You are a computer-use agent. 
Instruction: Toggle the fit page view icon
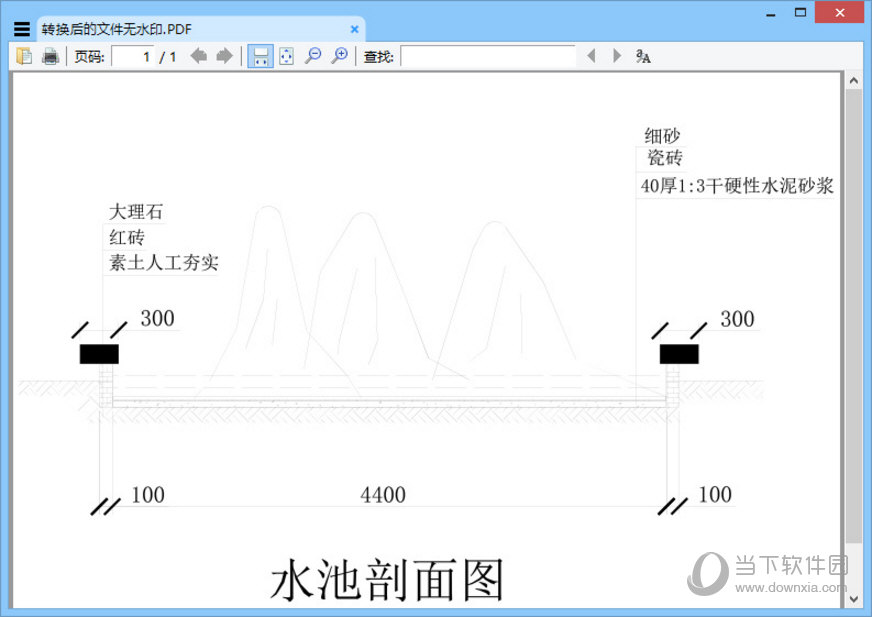(286, 56)
